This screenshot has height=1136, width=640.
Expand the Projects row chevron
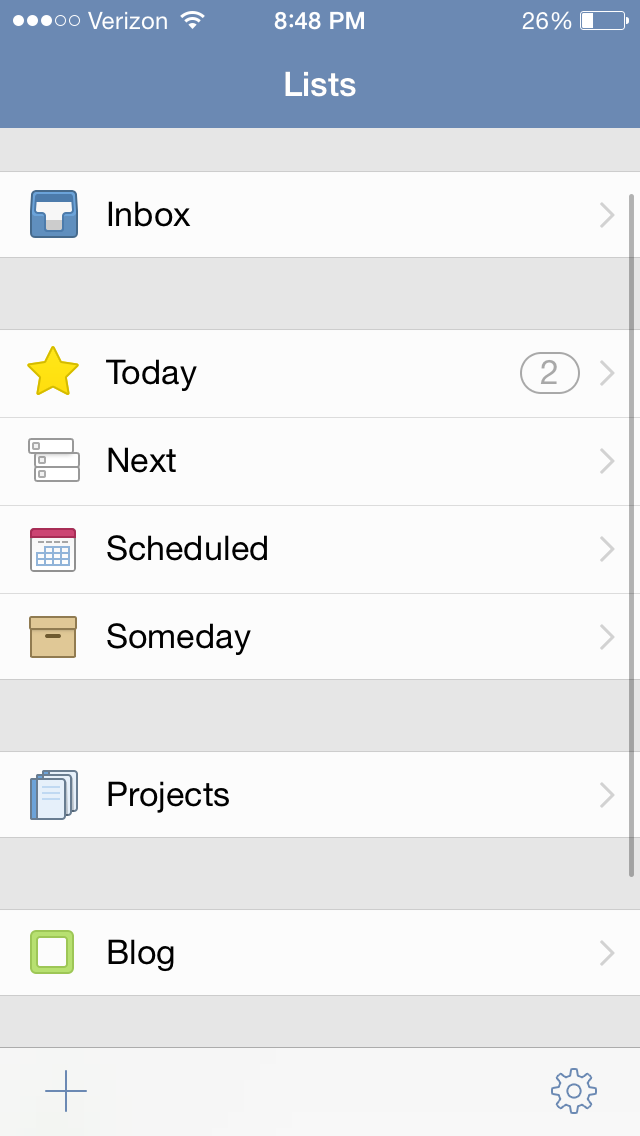(606, 795)
